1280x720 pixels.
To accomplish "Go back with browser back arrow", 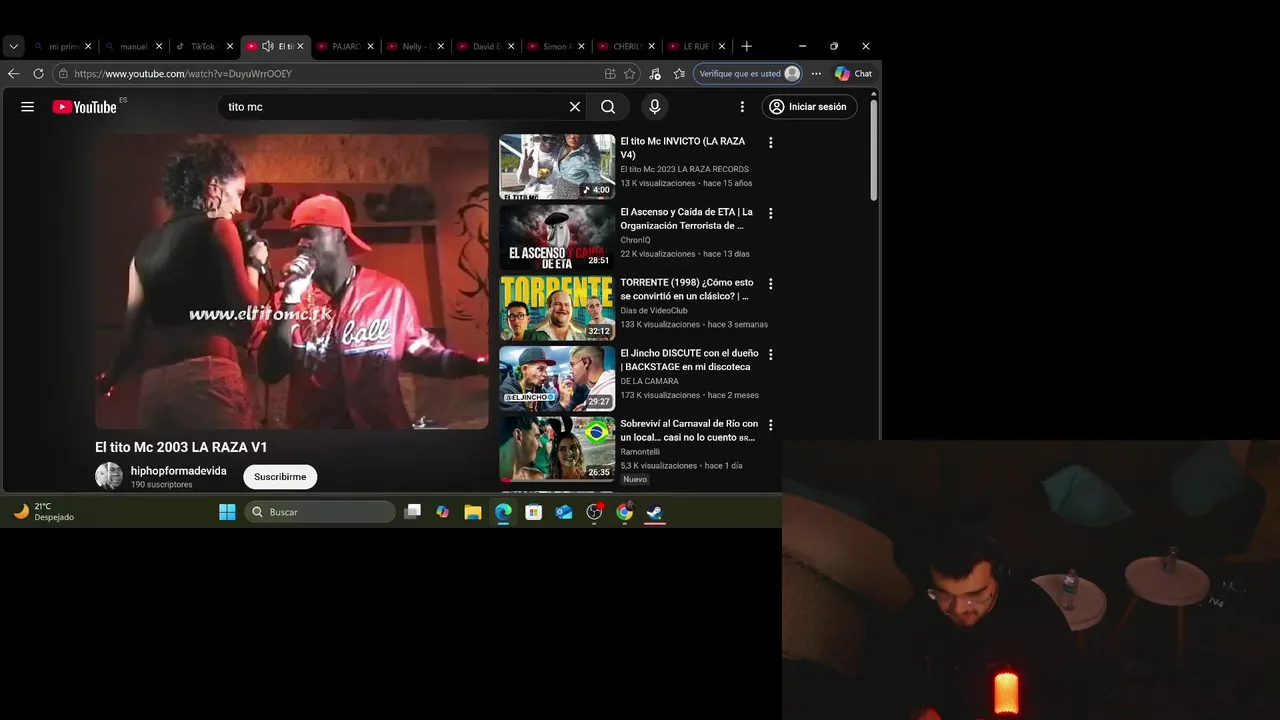I will tap(13, 74).
